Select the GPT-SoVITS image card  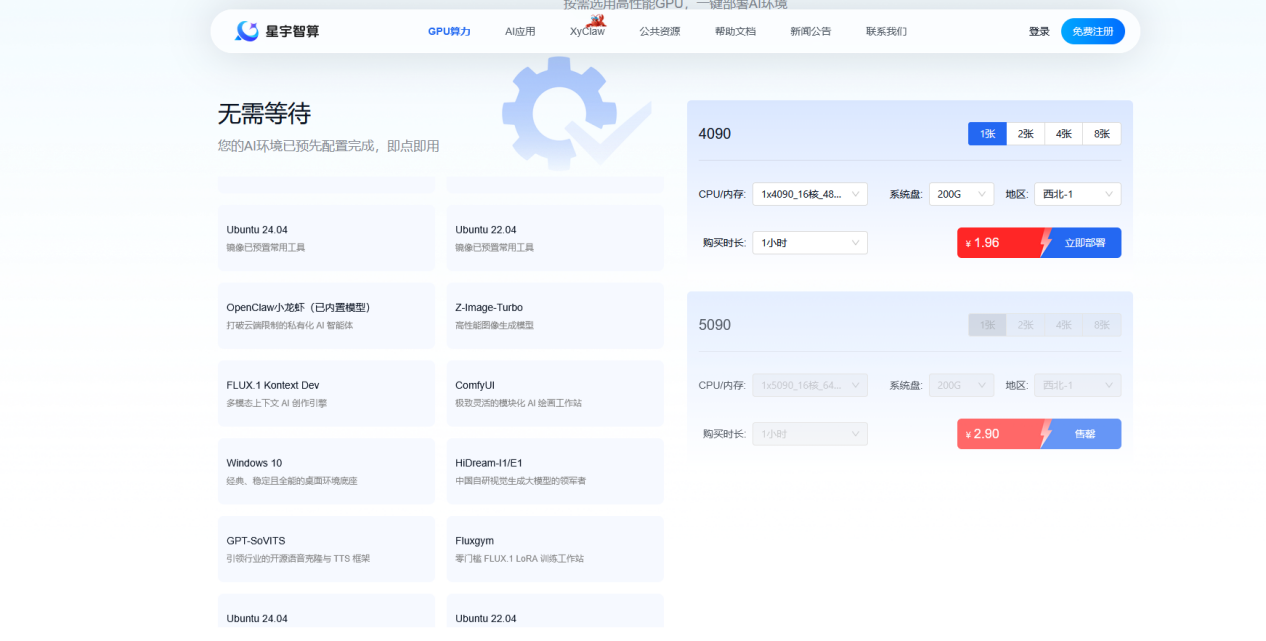326,549
